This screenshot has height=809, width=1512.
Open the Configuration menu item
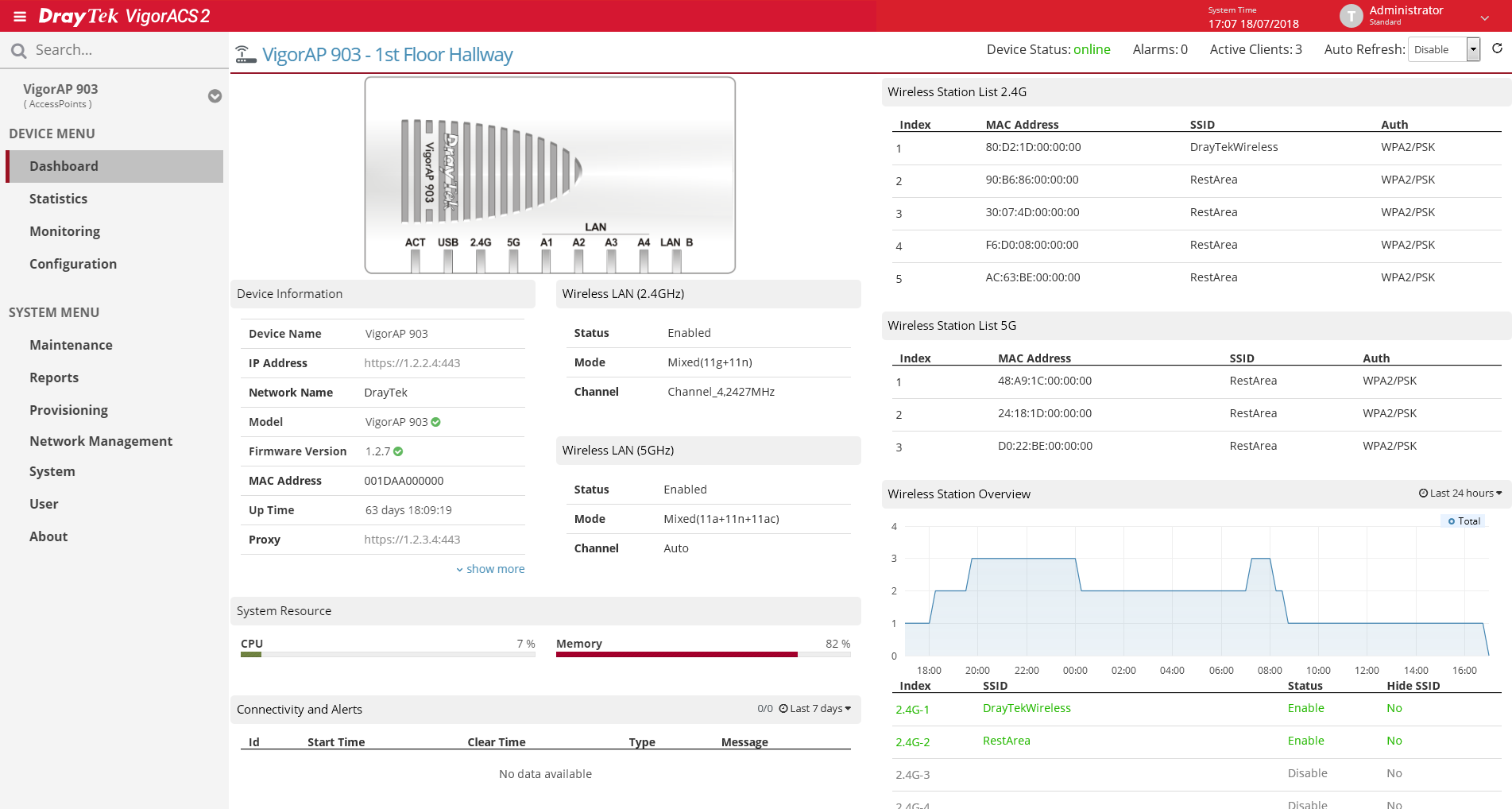click(73, 264)
